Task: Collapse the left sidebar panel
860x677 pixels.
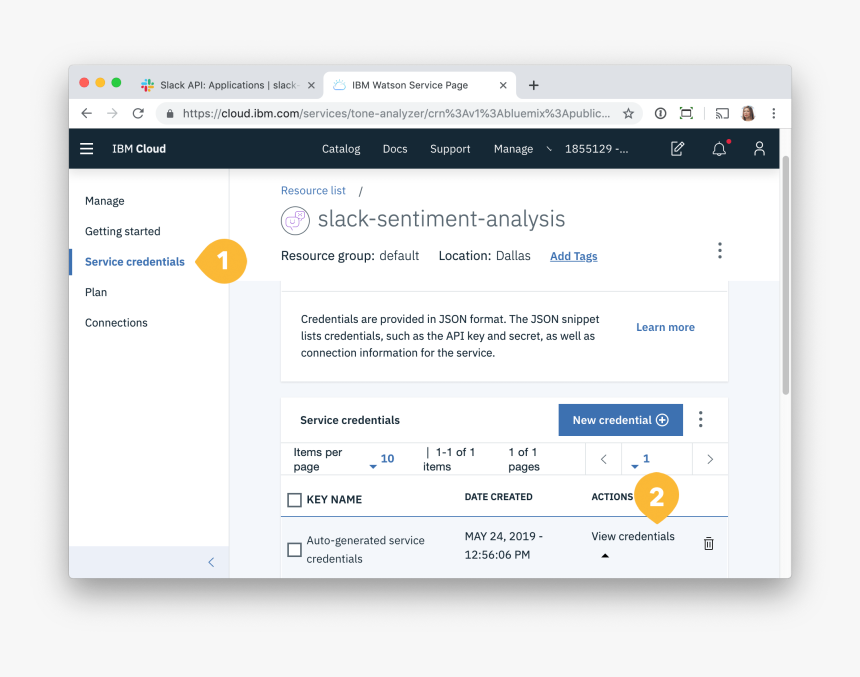Action: pyautogui.click(x=211, y=562)
